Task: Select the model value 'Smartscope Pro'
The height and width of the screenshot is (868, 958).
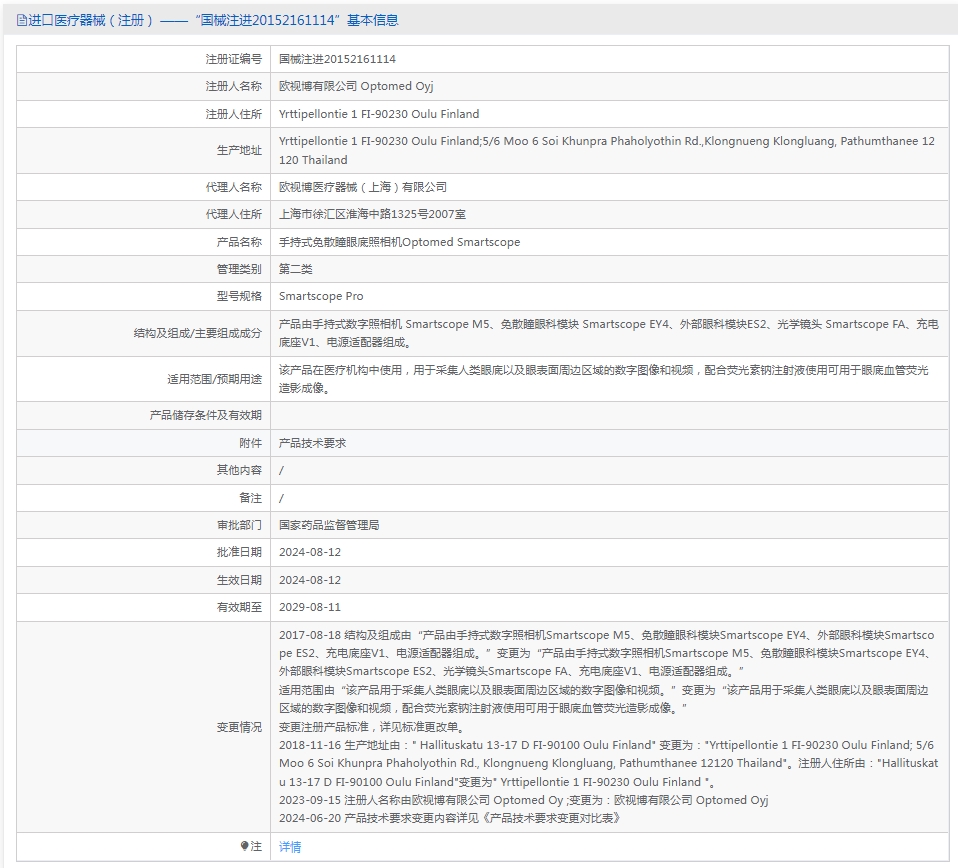Action: pos(321,296)
